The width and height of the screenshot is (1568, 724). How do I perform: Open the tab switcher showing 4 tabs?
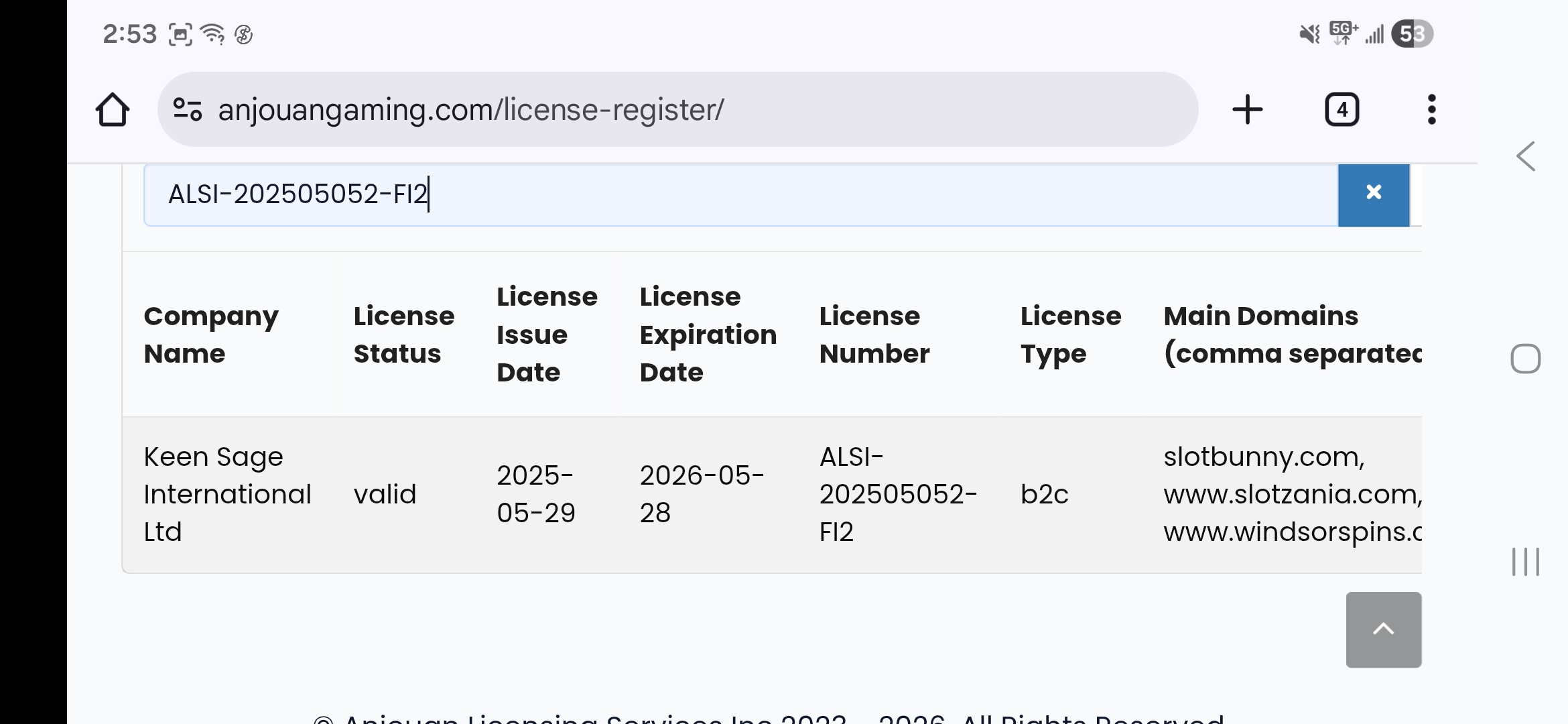pyautogui.click(x=1342, y=110)
